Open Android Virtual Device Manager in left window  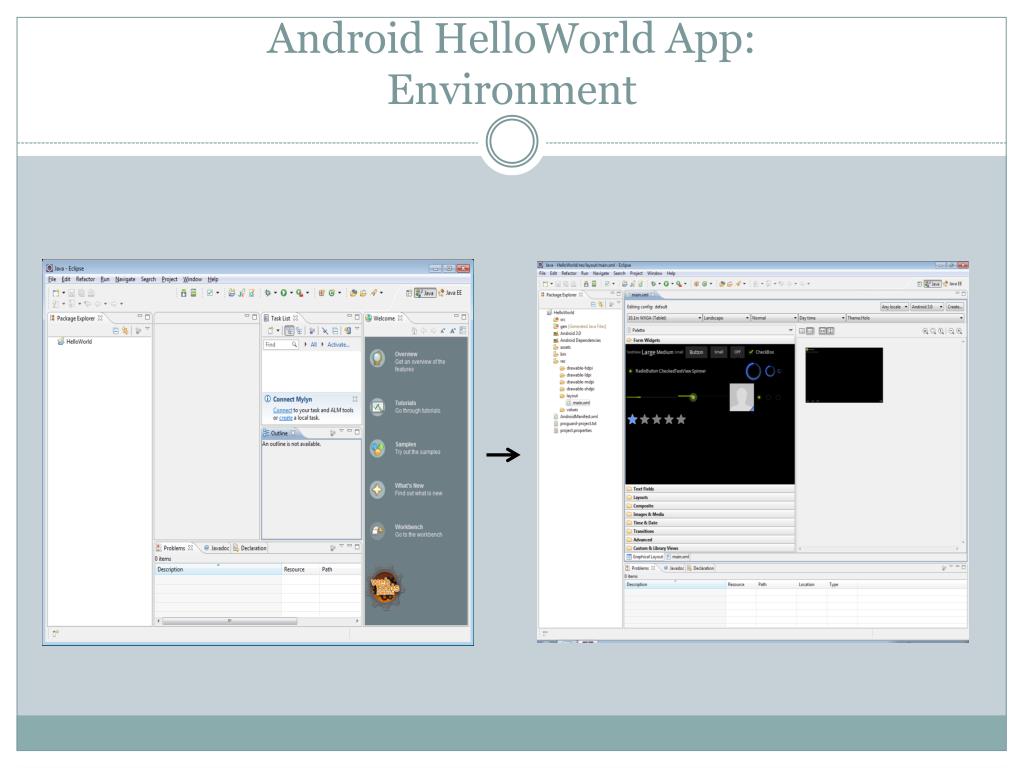193,293
